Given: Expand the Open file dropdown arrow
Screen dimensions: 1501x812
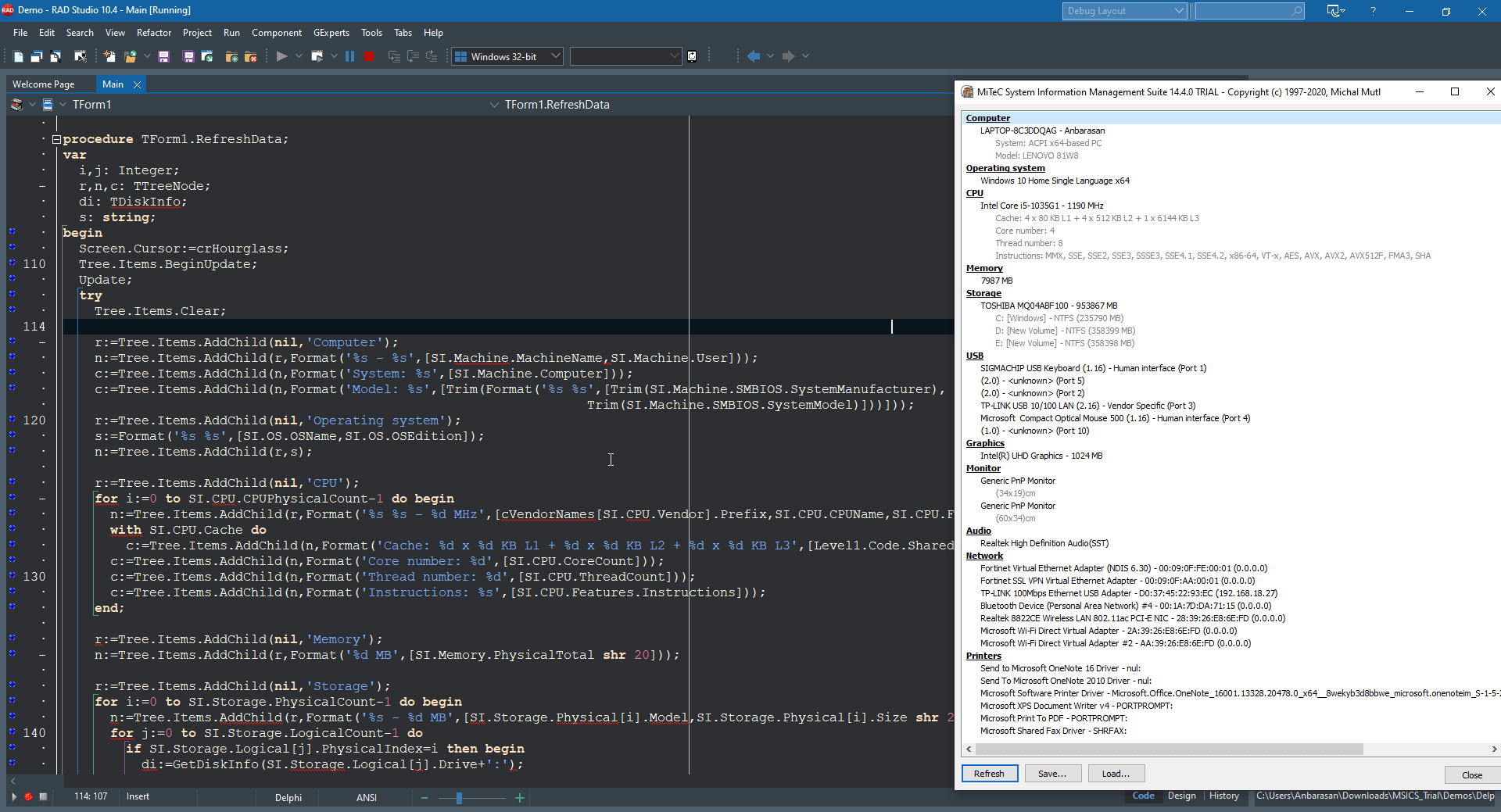Looking at the screenshot, I should pyautogui.click(x=146, y=56).
